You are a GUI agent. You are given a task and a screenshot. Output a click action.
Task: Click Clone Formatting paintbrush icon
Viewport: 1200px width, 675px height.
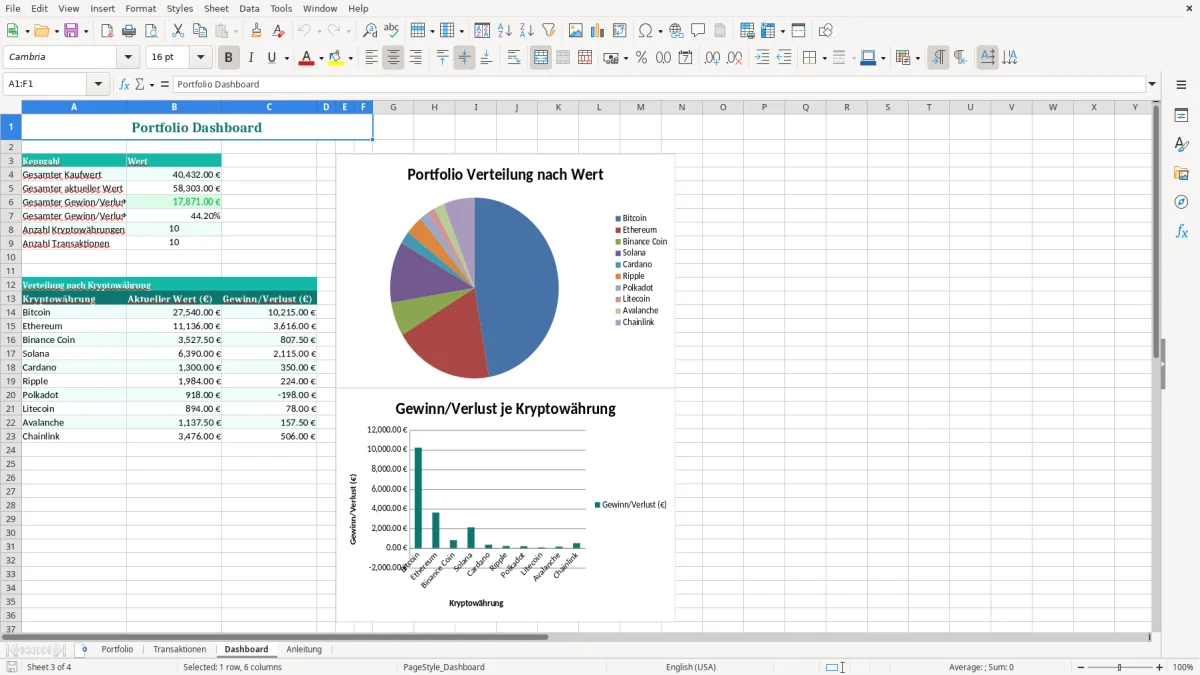click(257, 31)
